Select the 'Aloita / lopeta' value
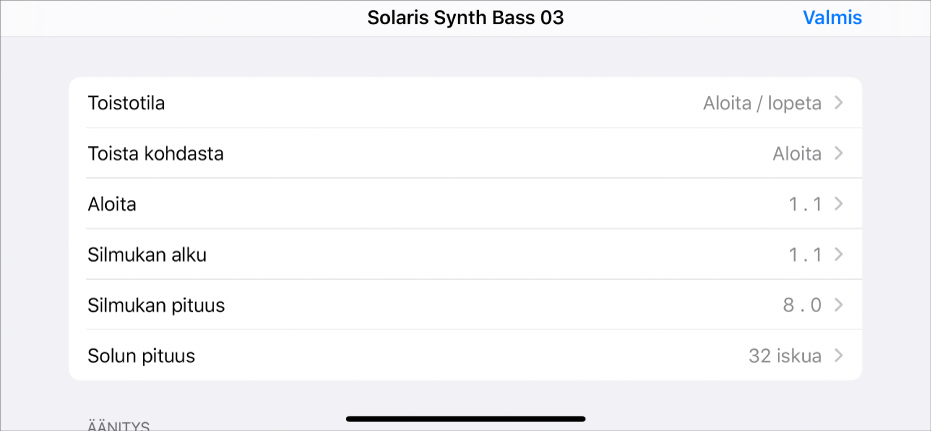 (762, 103)
